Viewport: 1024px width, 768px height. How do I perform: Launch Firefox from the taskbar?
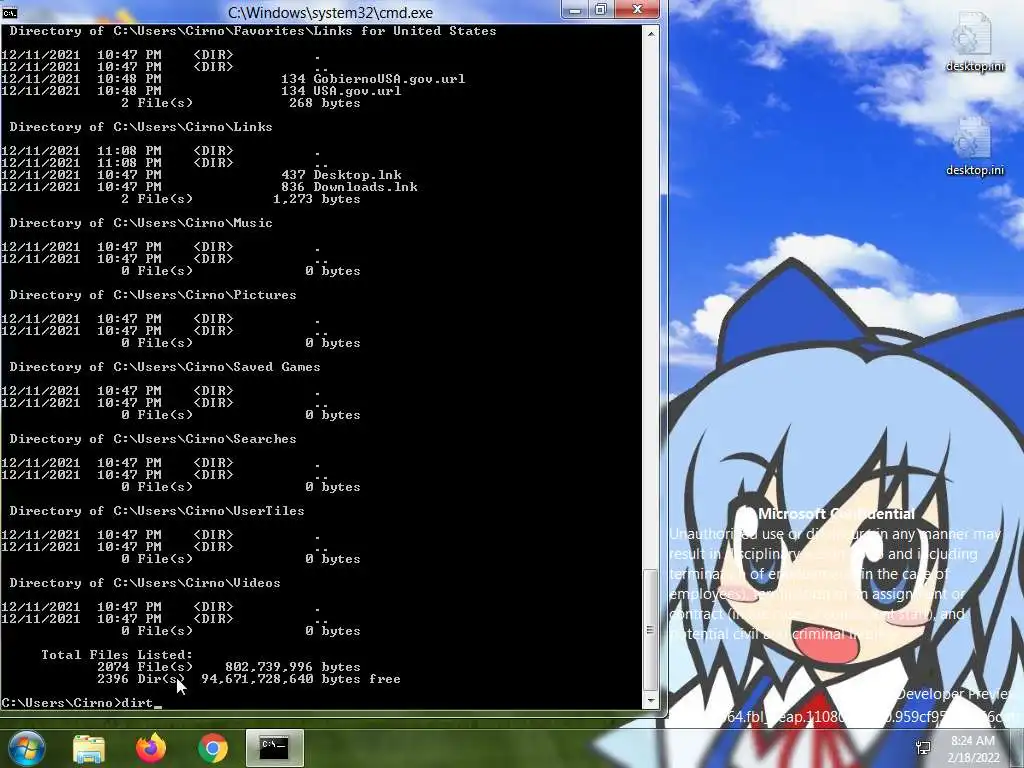pos(151,748)
